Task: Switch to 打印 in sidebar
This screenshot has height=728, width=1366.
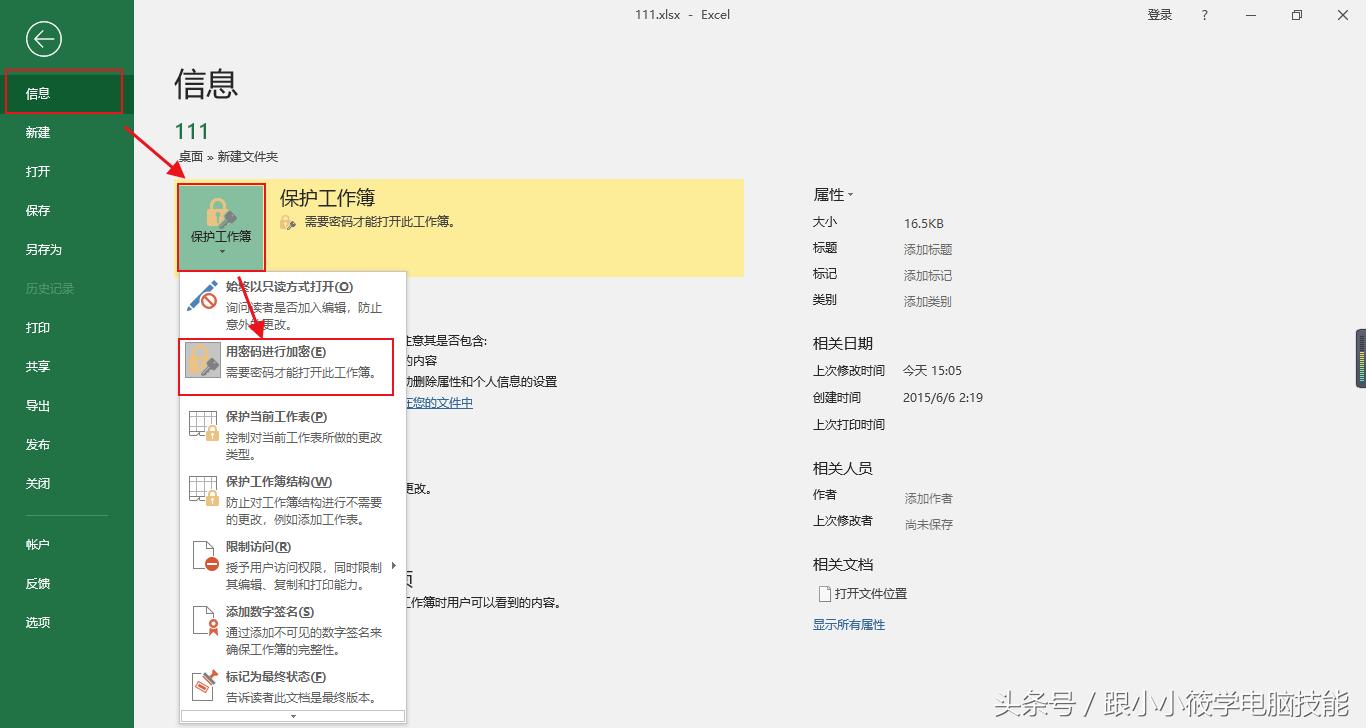Action: point(37,327)
